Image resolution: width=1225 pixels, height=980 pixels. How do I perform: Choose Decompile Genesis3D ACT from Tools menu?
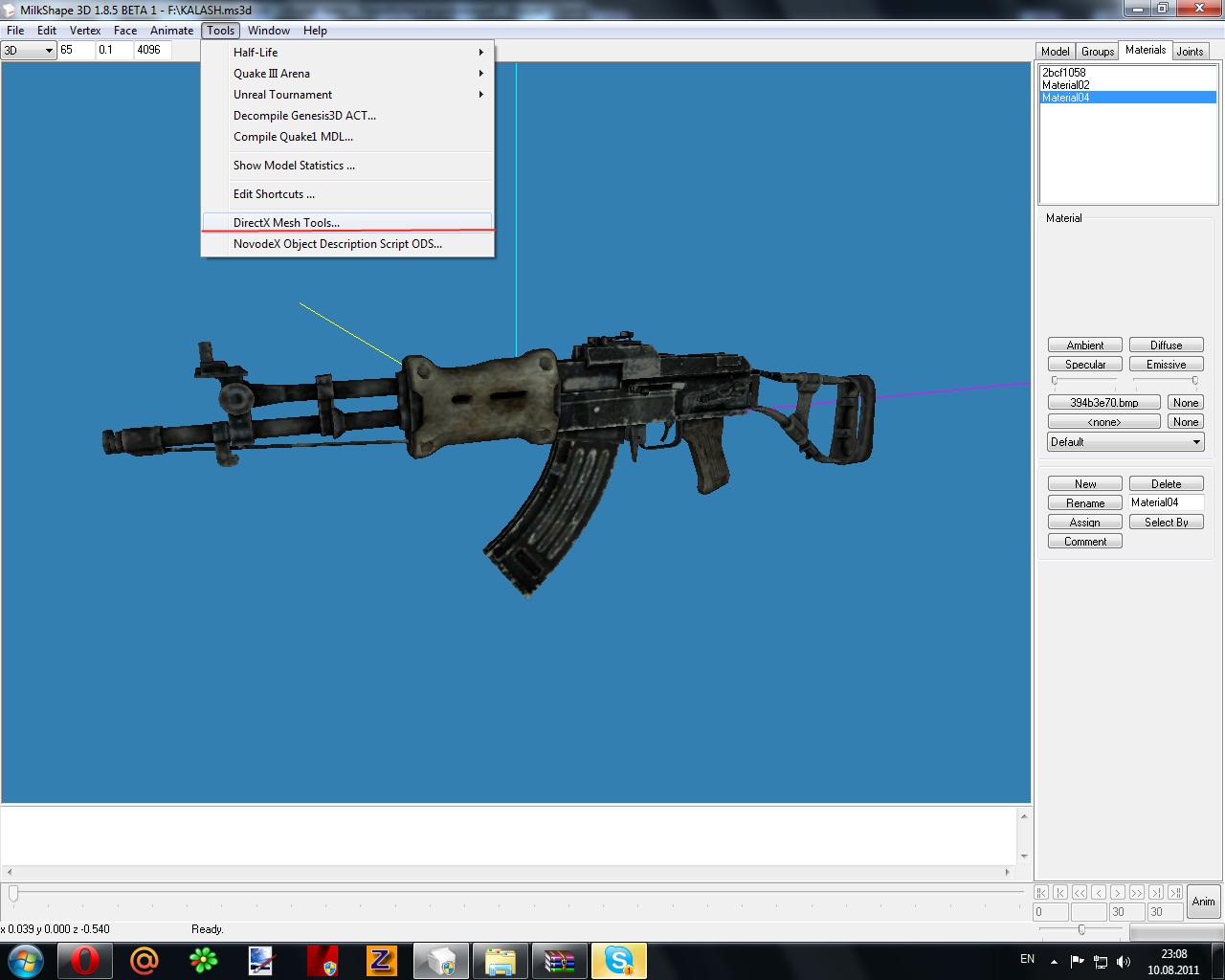click(x=347, y=116)
